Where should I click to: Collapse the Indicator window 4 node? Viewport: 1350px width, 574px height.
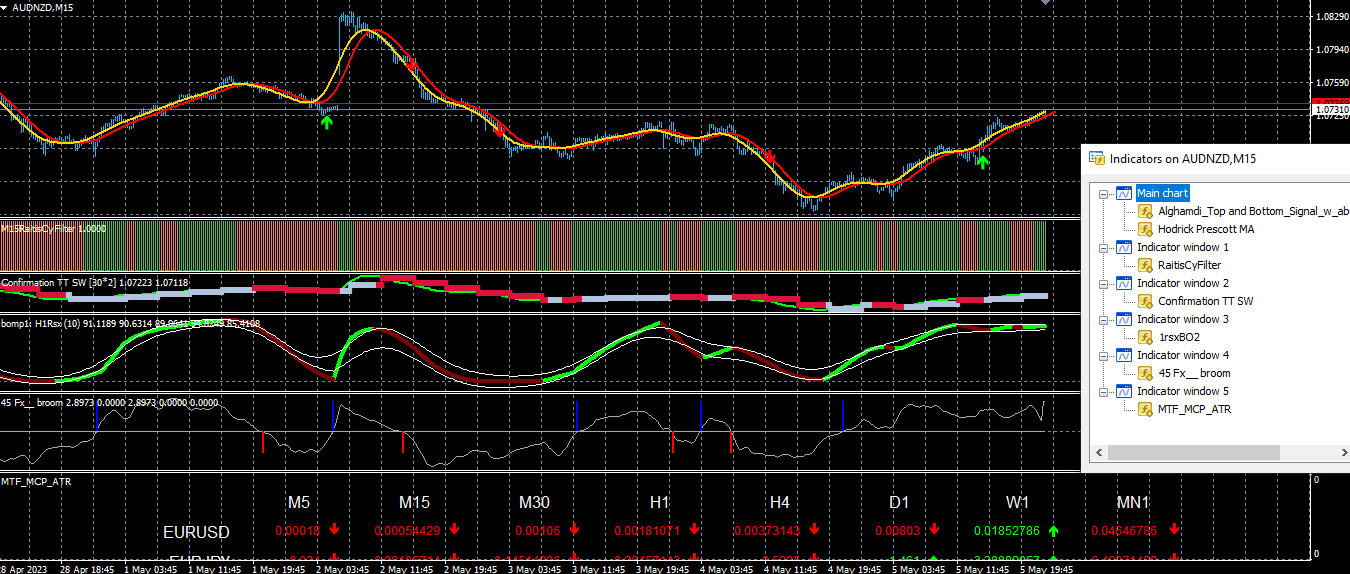pos(1104,355)
